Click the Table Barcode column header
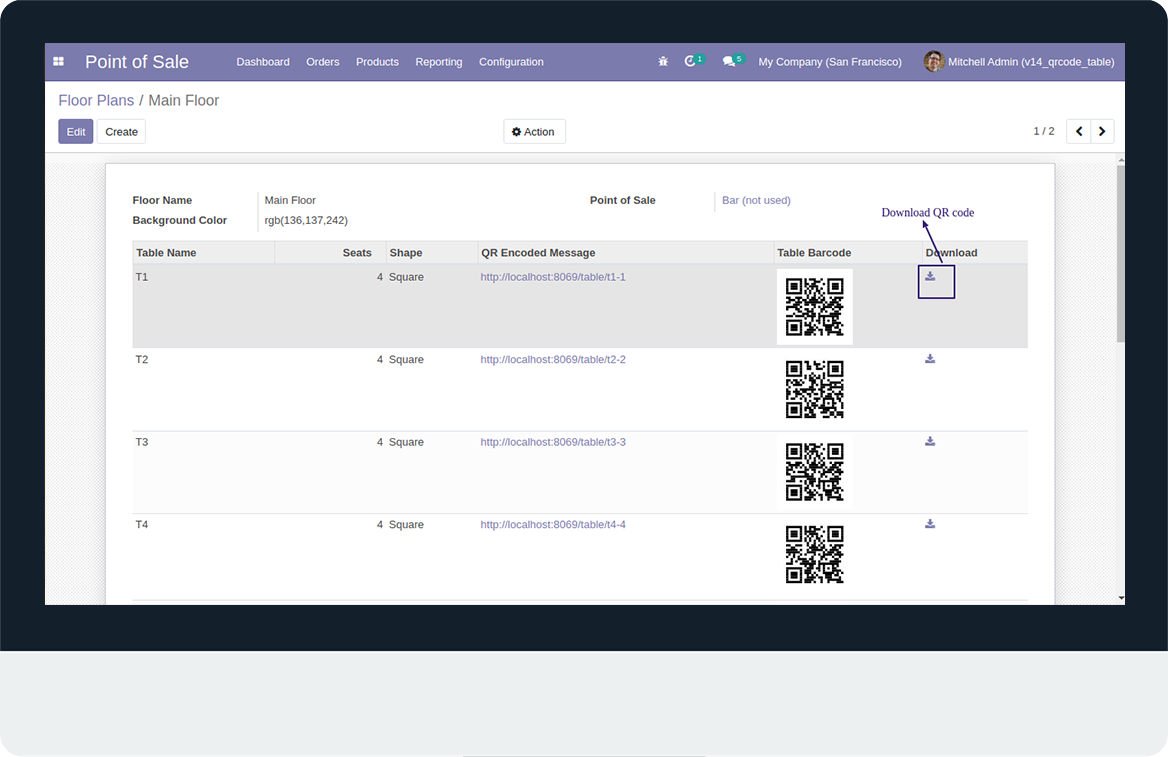The height and width of the screenshot is (757, 1168). point(848,253)
